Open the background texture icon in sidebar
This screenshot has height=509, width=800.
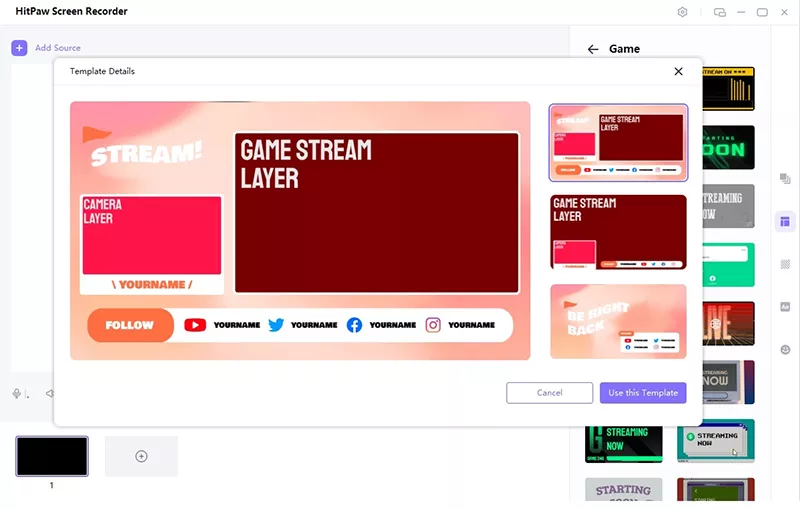pyautogui.click(x=785, y=264)
